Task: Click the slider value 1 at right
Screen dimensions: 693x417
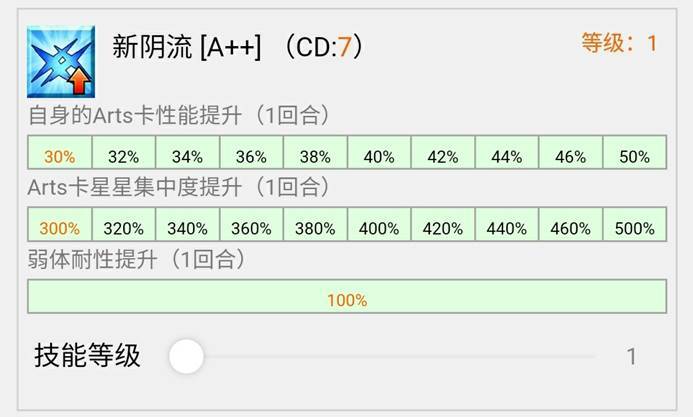Action: point(632,356)
